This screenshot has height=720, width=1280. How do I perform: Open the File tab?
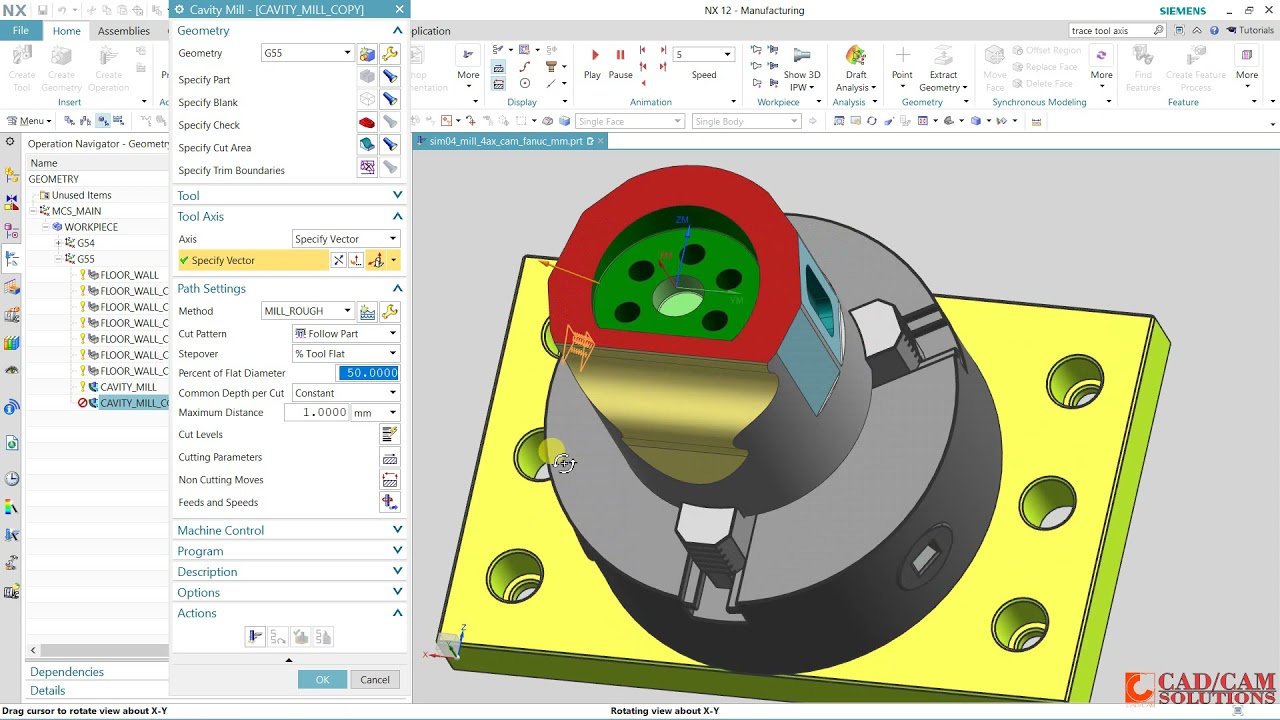(20, 31)
